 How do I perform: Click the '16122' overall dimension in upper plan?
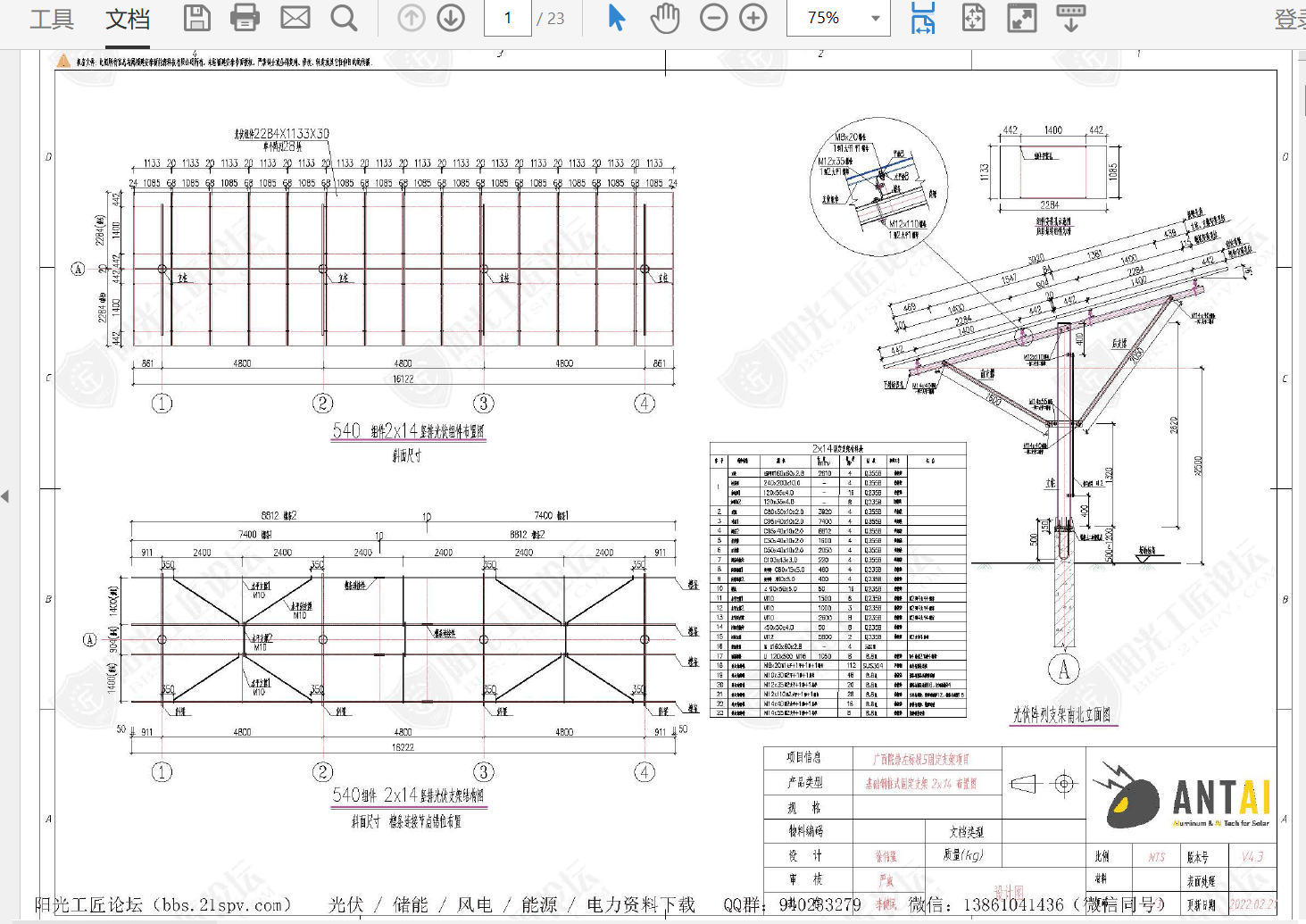pyautogui.click(x=403, y=379)
